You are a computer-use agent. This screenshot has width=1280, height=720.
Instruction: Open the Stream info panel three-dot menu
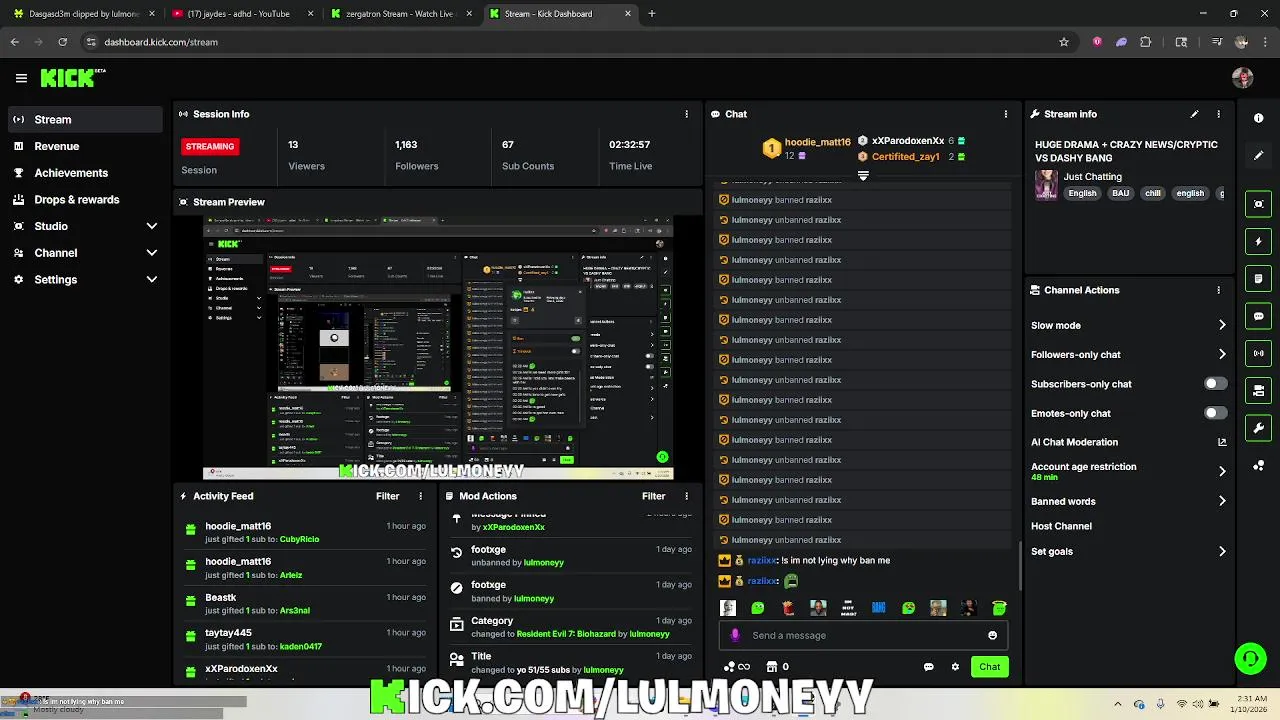coord(1218,114)
